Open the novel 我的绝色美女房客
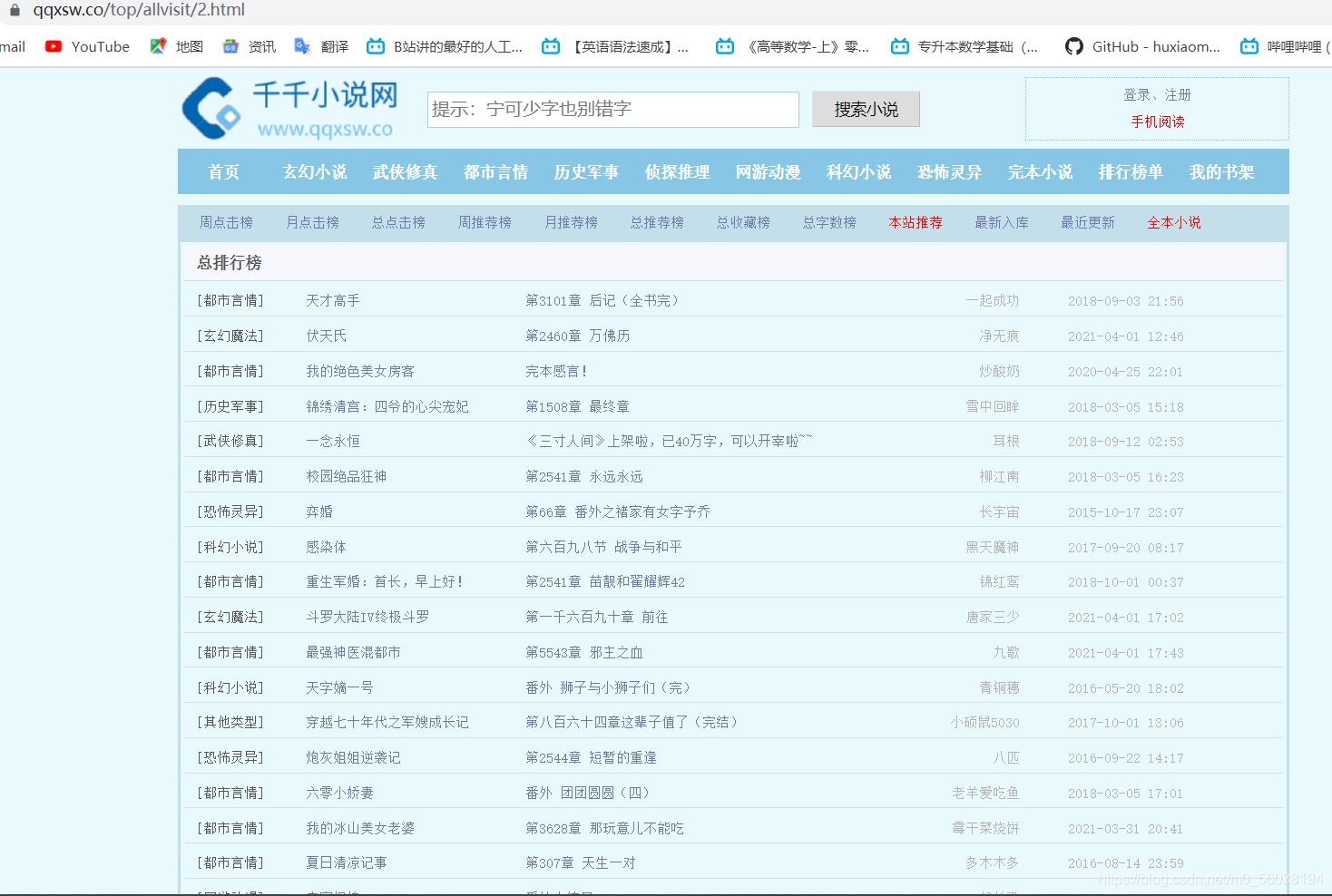 click(x=360, y=371)
